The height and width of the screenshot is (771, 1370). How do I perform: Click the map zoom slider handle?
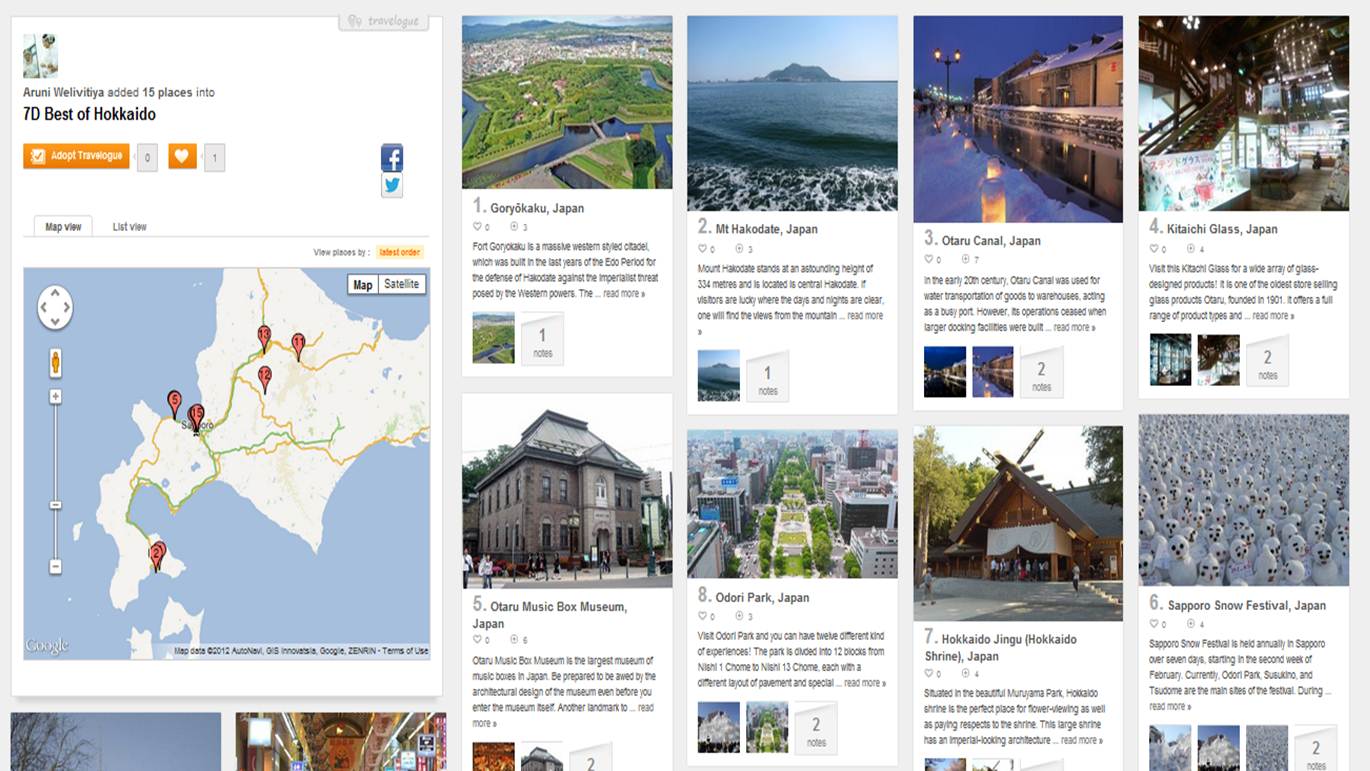55,505
